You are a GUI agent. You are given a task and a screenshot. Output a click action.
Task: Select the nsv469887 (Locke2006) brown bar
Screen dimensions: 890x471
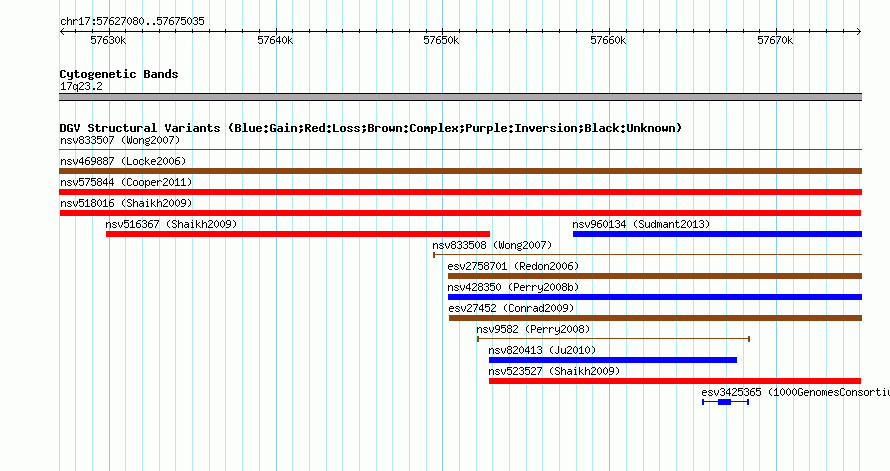click(x=460, y=171)
